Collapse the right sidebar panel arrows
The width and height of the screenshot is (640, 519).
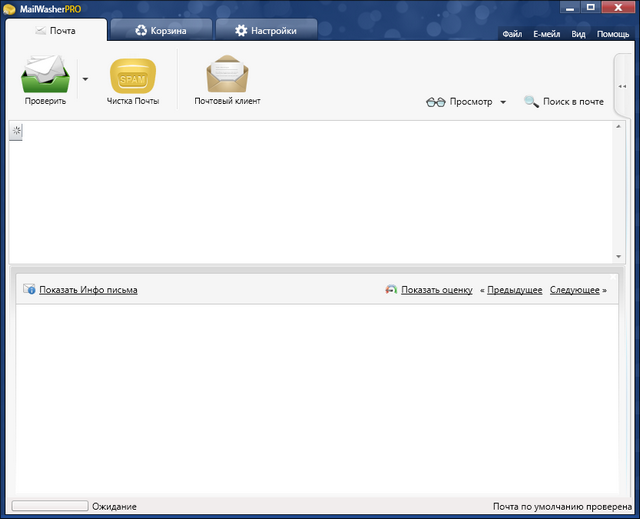coord(622,86)
